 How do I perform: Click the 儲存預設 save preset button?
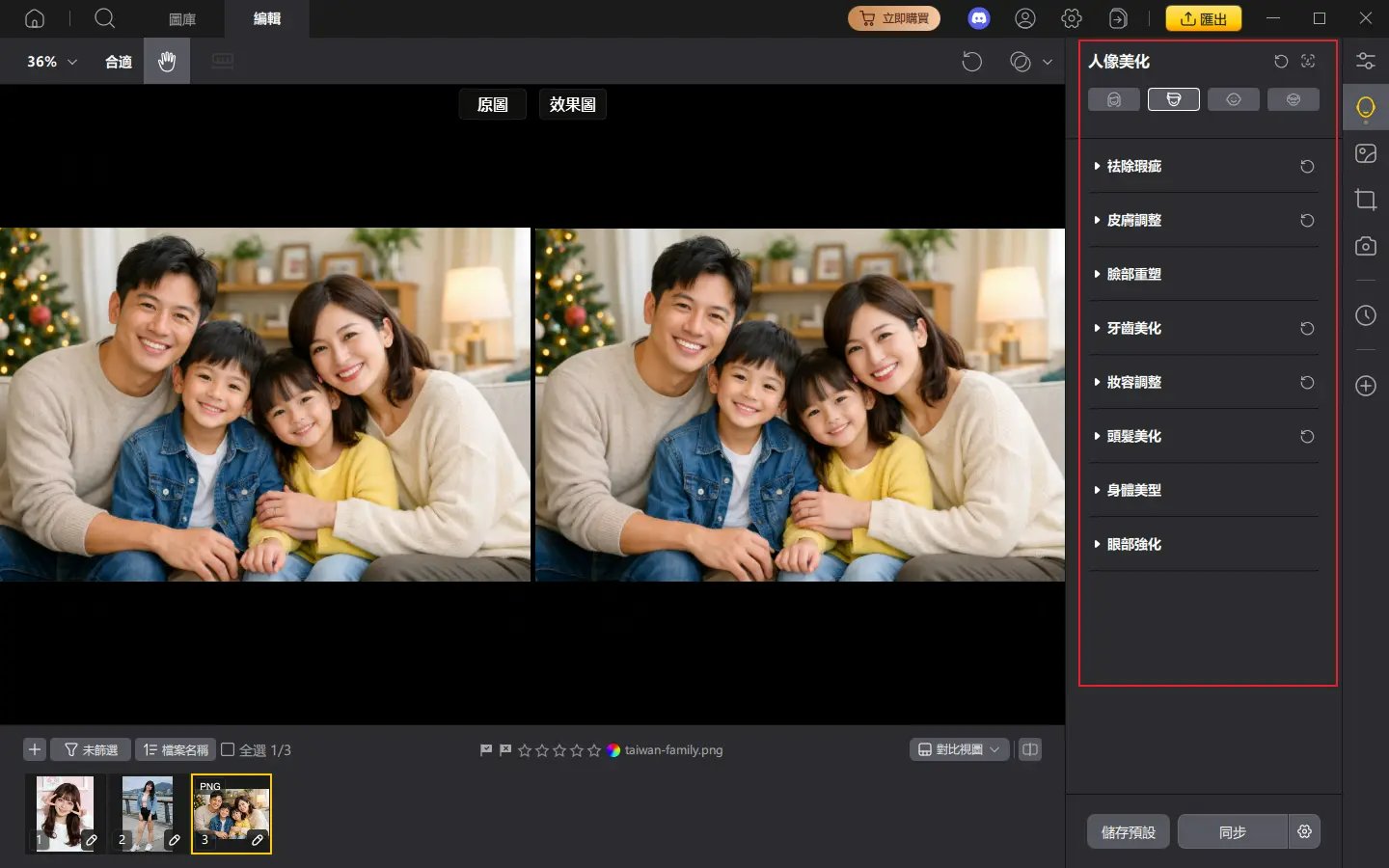pos(1128,831)
